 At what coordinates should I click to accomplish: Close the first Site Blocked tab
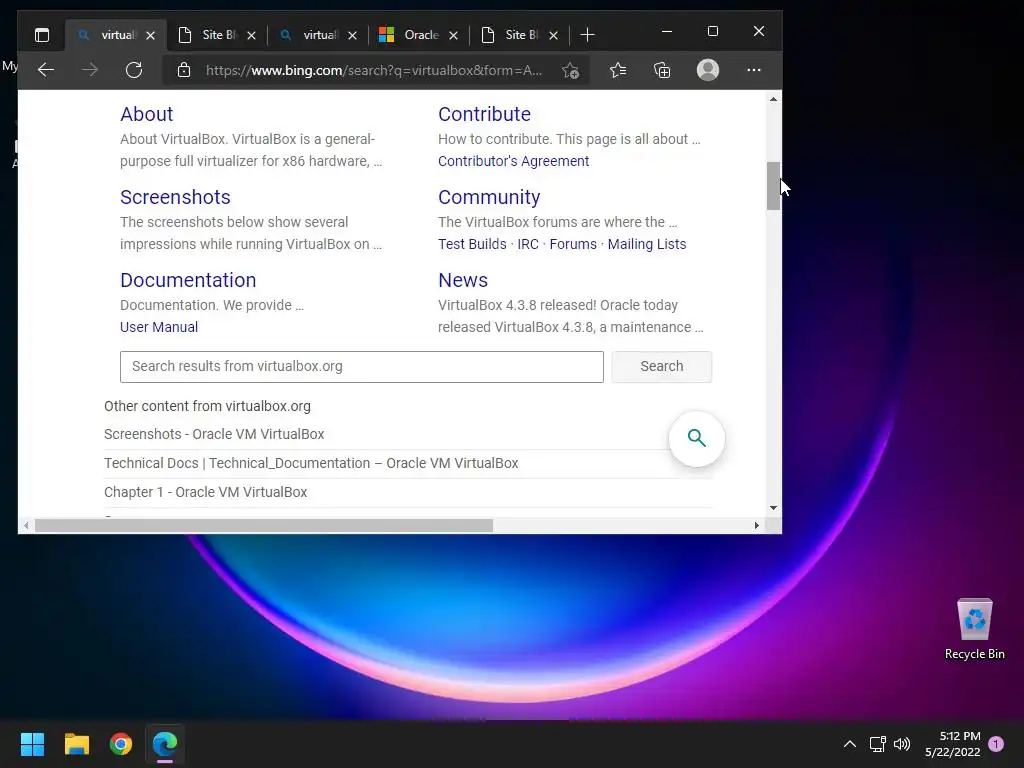(251, 35)
